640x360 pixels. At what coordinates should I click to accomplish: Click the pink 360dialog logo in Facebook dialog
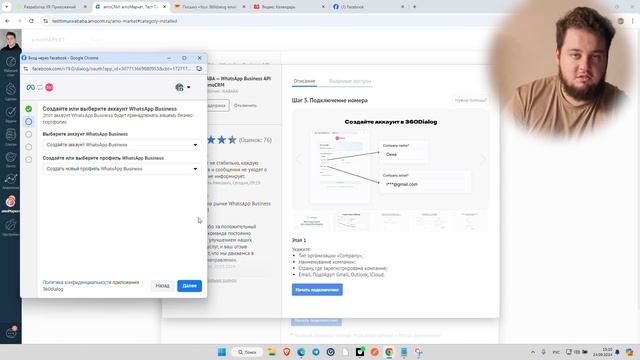pos(49,87)
